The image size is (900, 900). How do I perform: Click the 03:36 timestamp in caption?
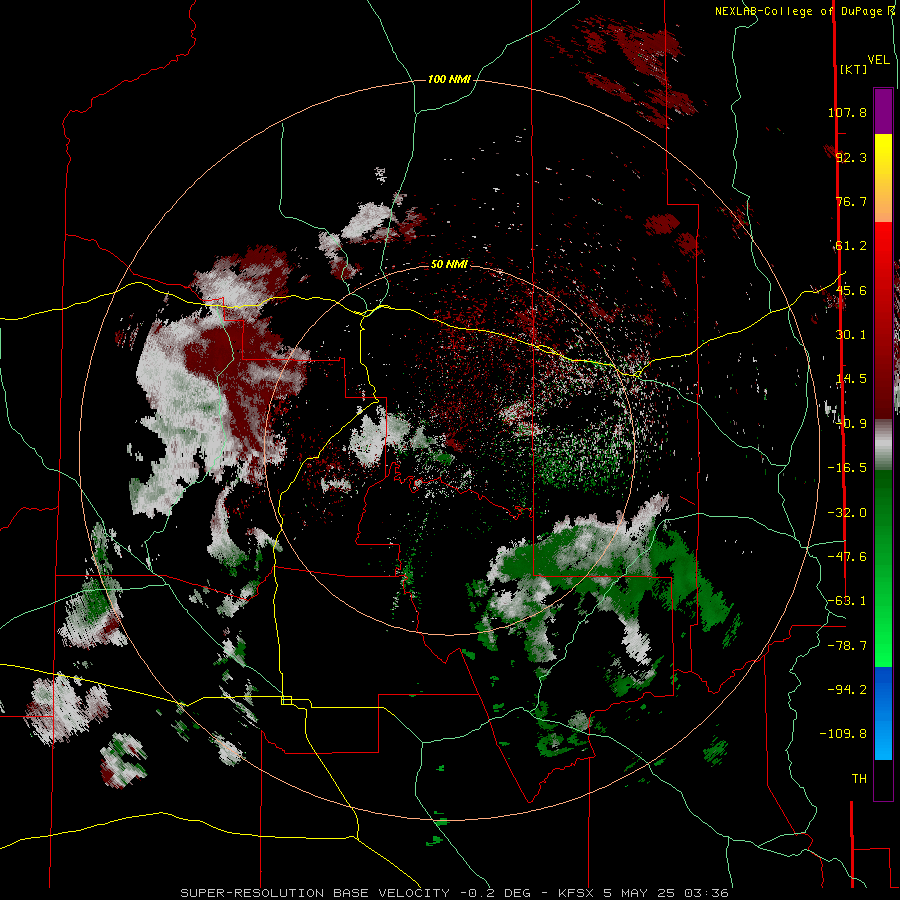coord(708,893)
